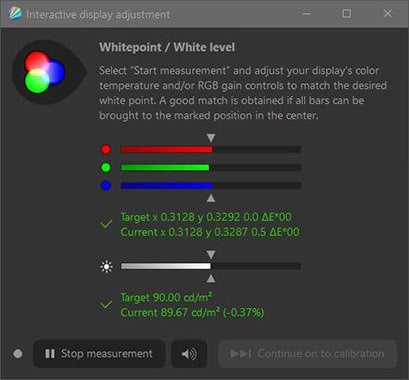Click the blue channel dot icon

tap(106, 185)
